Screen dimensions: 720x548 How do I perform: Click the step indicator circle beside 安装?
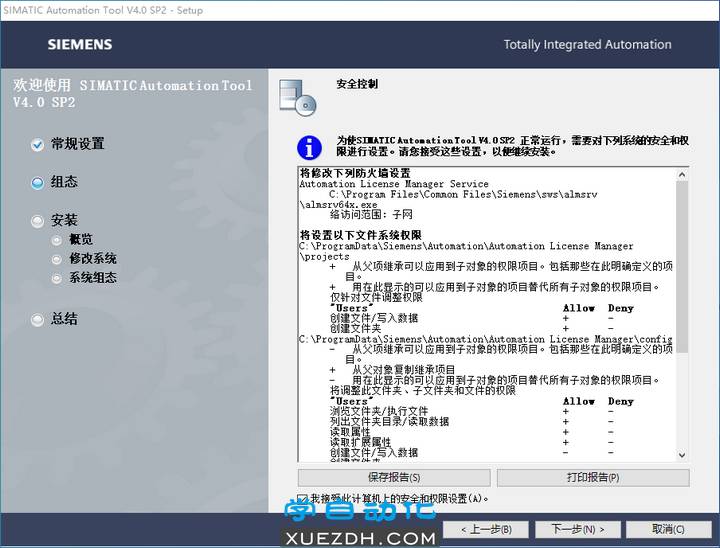pos(37,221)
